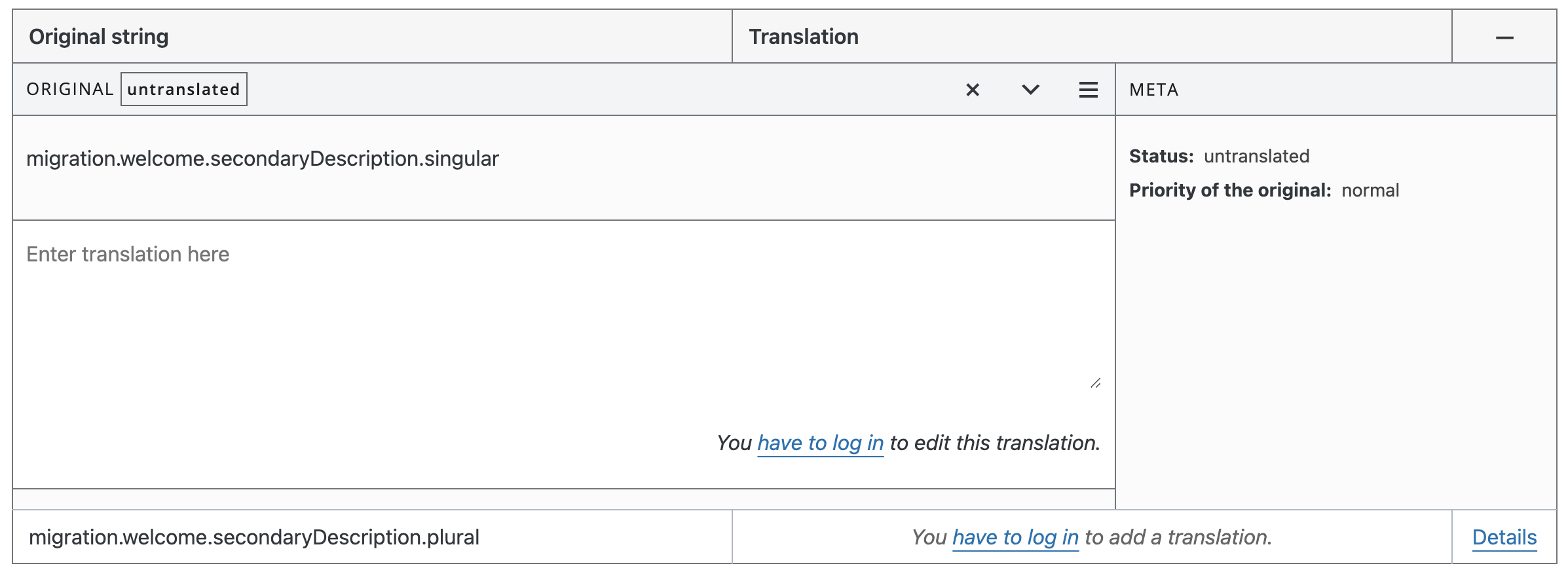The width and height of the screenshot is (1568, 570).
Task: Click the 'Translation' column header
Action: [x=804, y=37]
